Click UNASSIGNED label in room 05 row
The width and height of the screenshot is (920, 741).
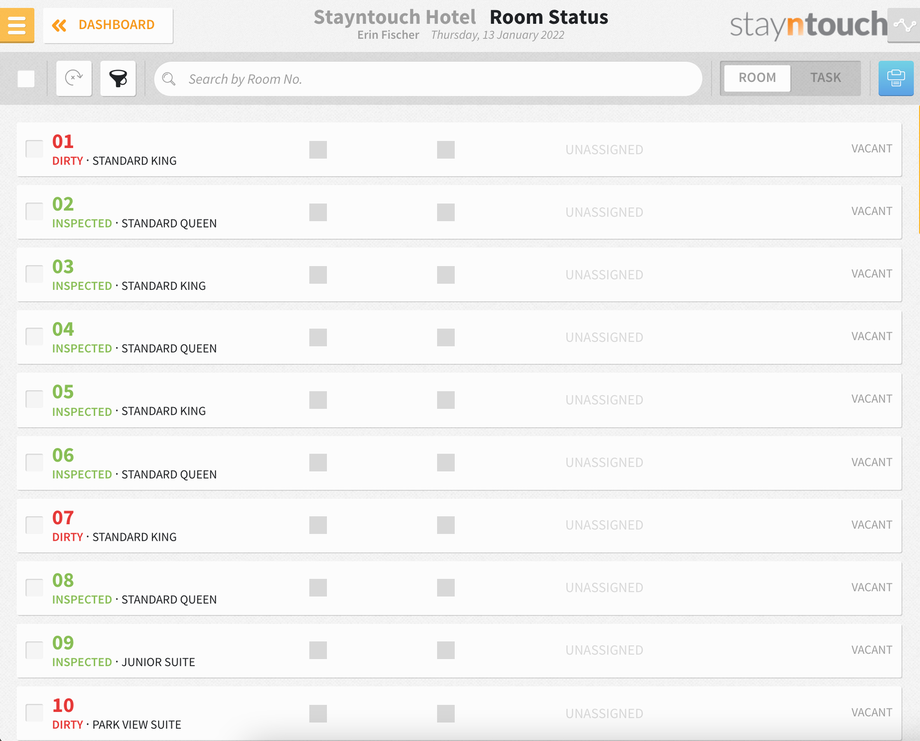pos(604,400)
